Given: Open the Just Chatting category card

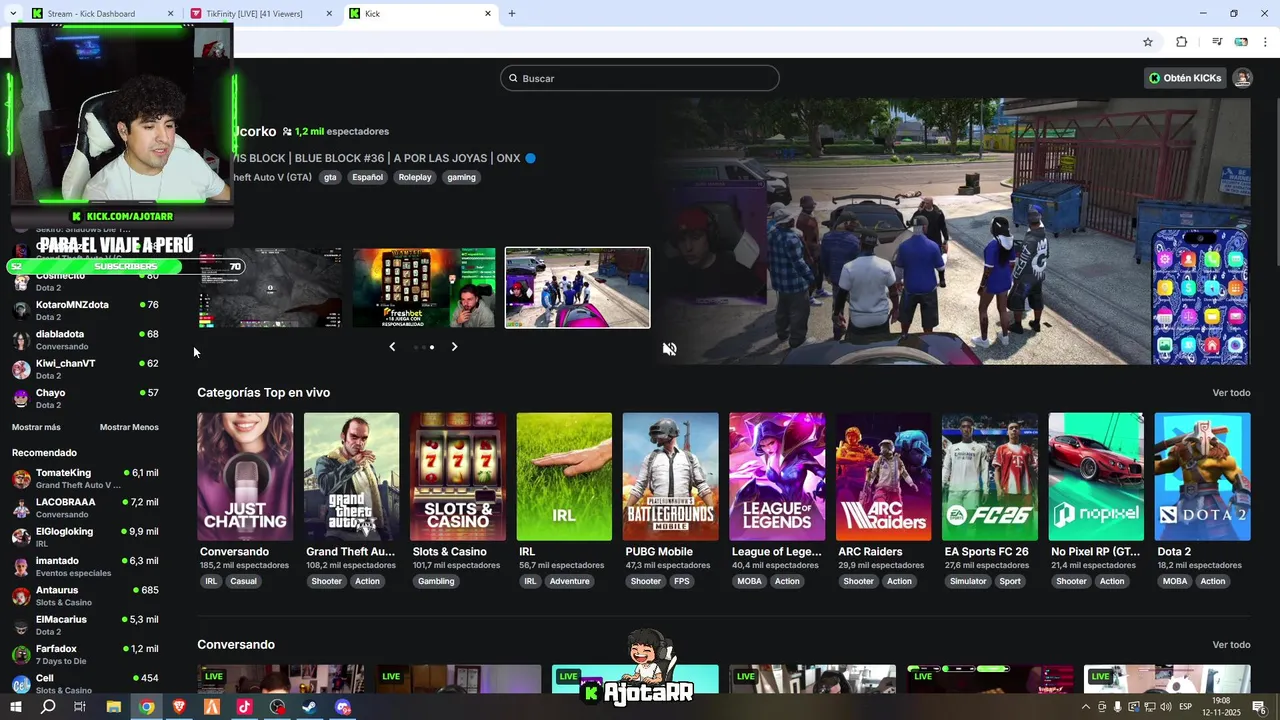Looking at the screenshot, I should 245,477.
